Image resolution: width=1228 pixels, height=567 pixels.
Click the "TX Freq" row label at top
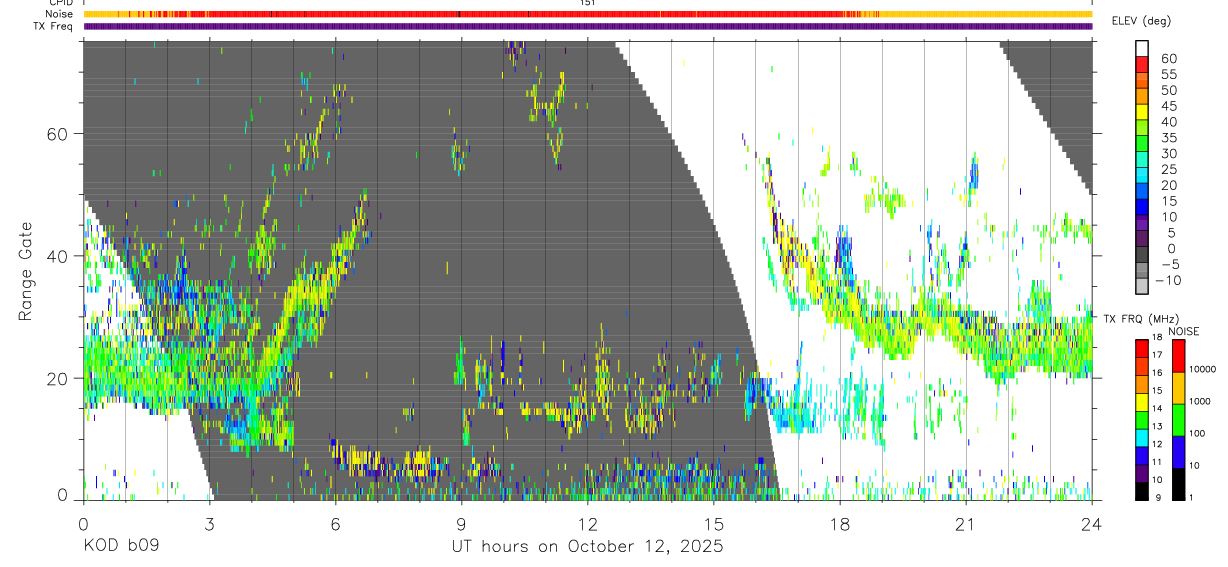pyautogui.click(x=54, y=26)
